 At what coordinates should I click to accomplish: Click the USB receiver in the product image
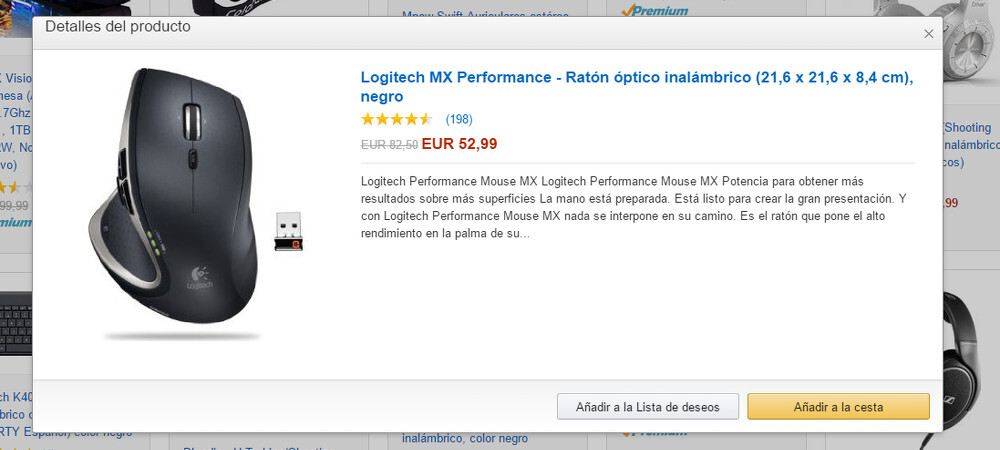coord(288,231)
